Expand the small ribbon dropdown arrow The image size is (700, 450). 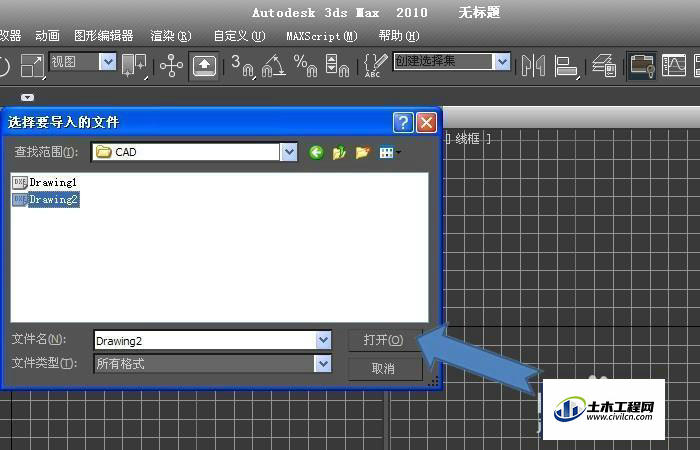pyautogui.click(x=27, y=97)
